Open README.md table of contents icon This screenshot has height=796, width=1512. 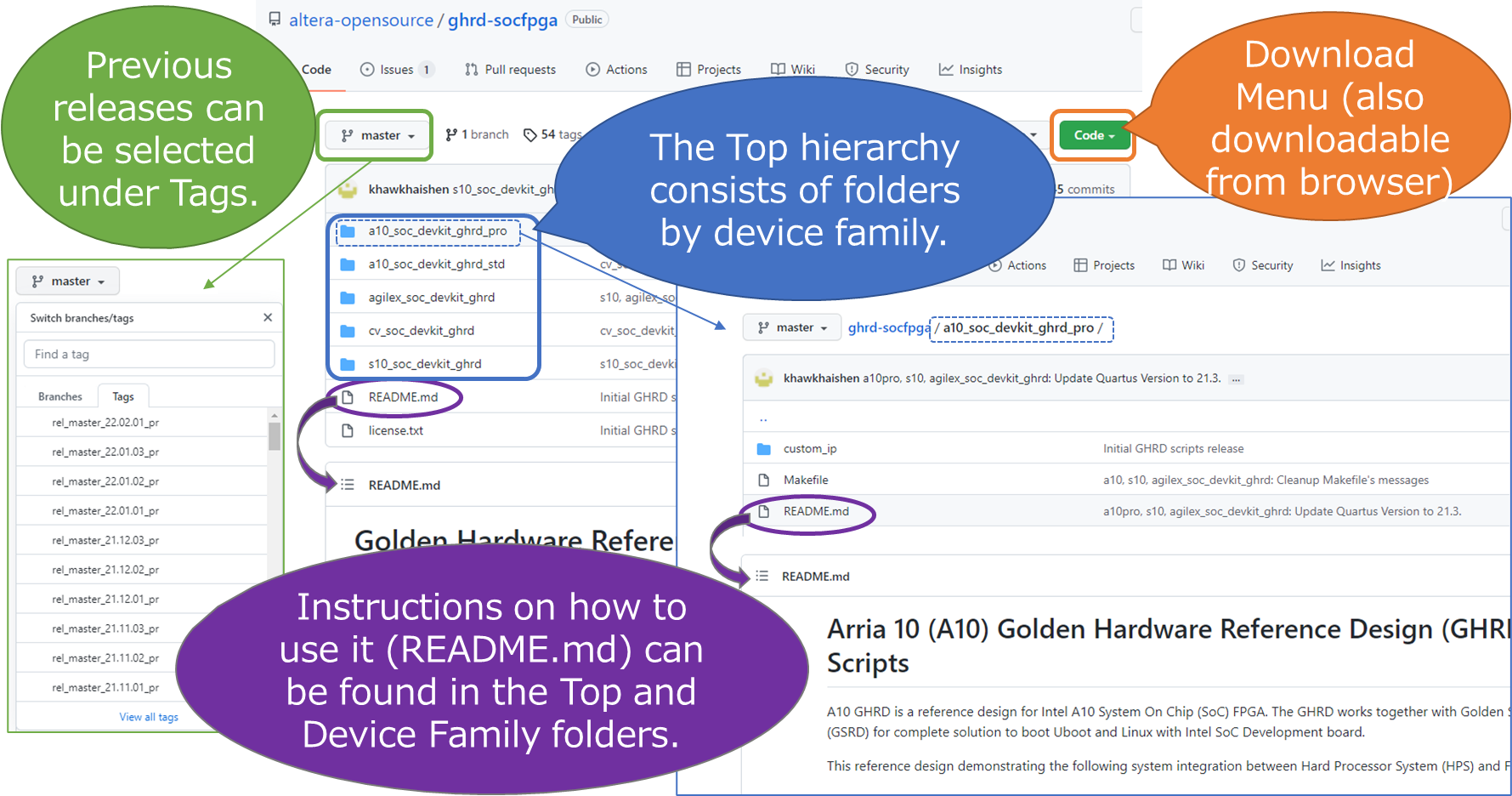click(348, 485)
